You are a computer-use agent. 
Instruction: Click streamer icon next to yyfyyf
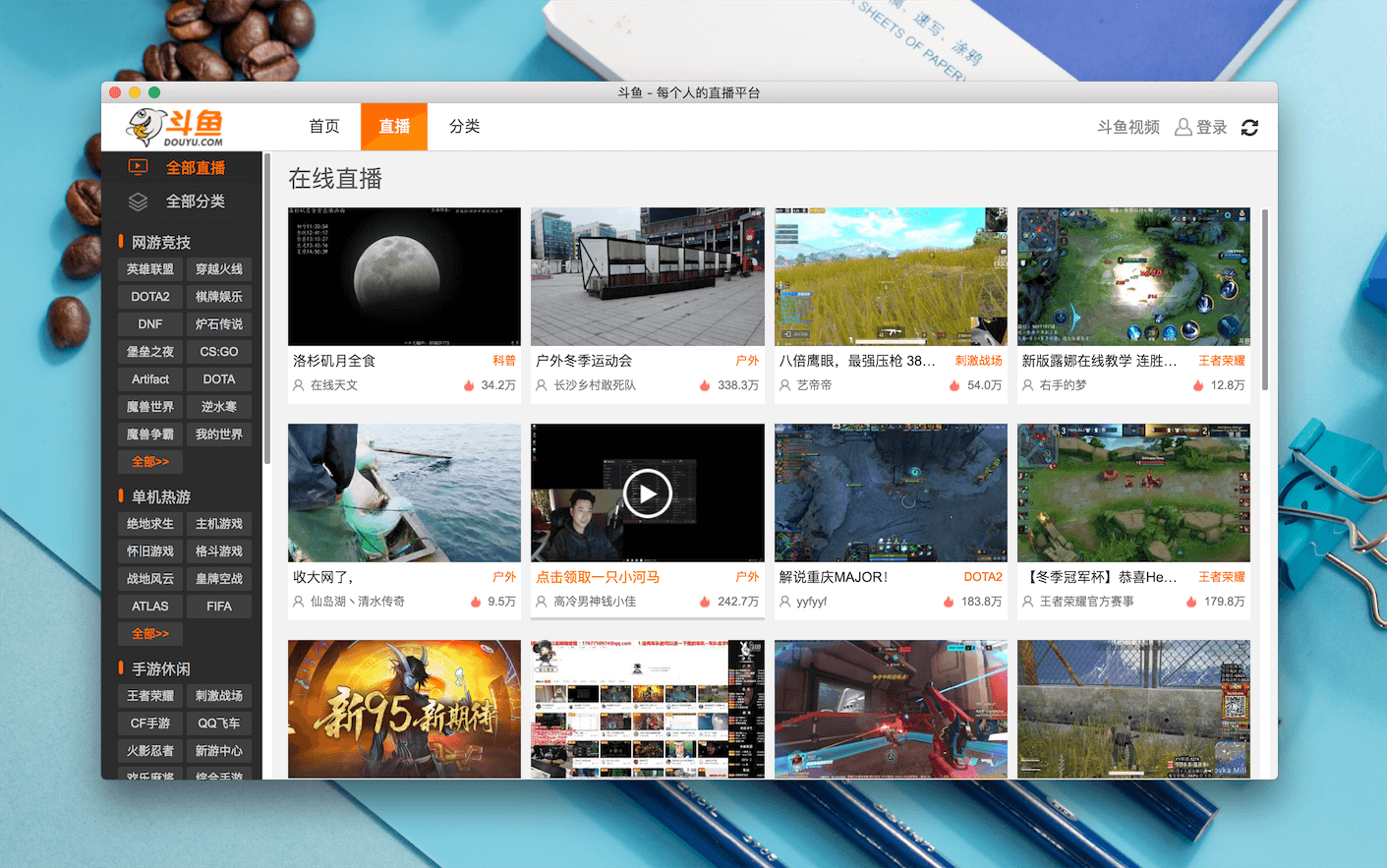tap(784, 602)
